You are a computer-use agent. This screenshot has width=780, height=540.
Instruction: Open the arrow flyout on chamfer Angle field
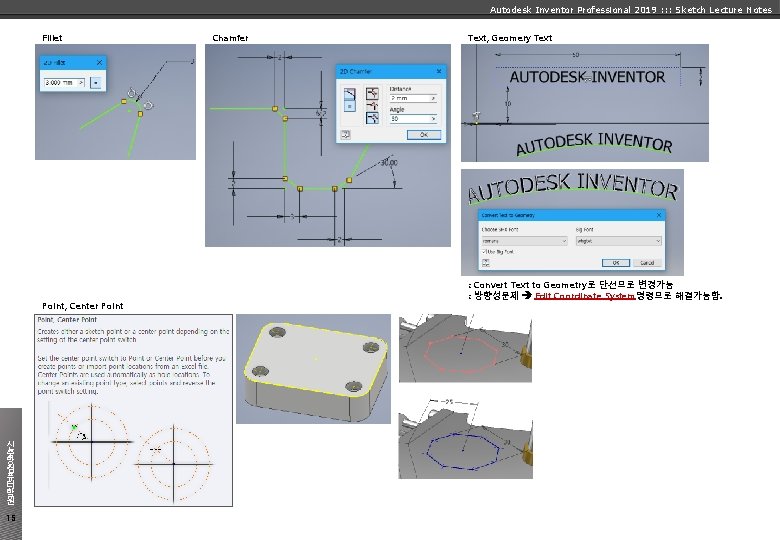coord(433,119)
